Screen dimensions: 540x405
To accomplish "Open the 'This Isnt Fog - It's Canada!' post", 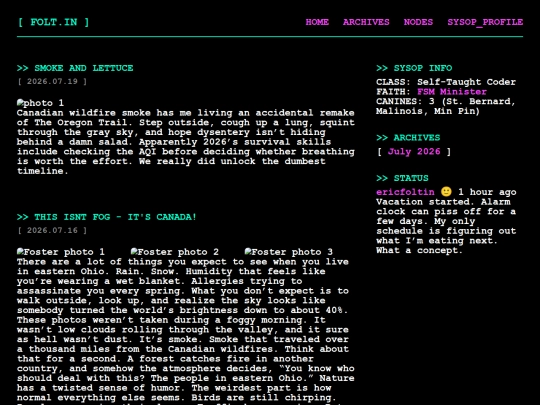I will pos(115,217).
